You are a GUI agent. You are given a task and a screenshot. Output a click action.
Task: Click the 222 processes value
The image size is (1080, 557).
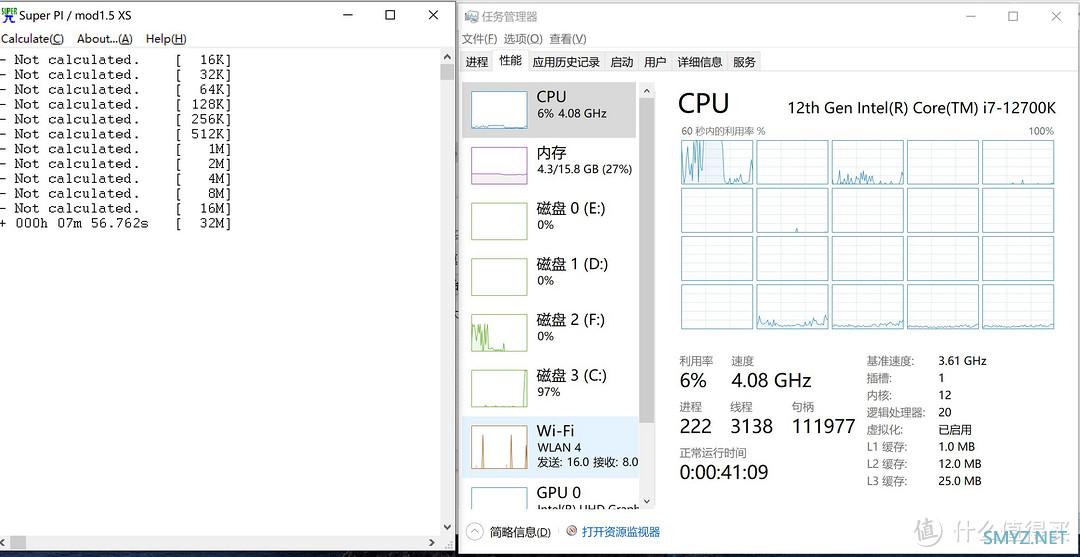click(695, 427)
